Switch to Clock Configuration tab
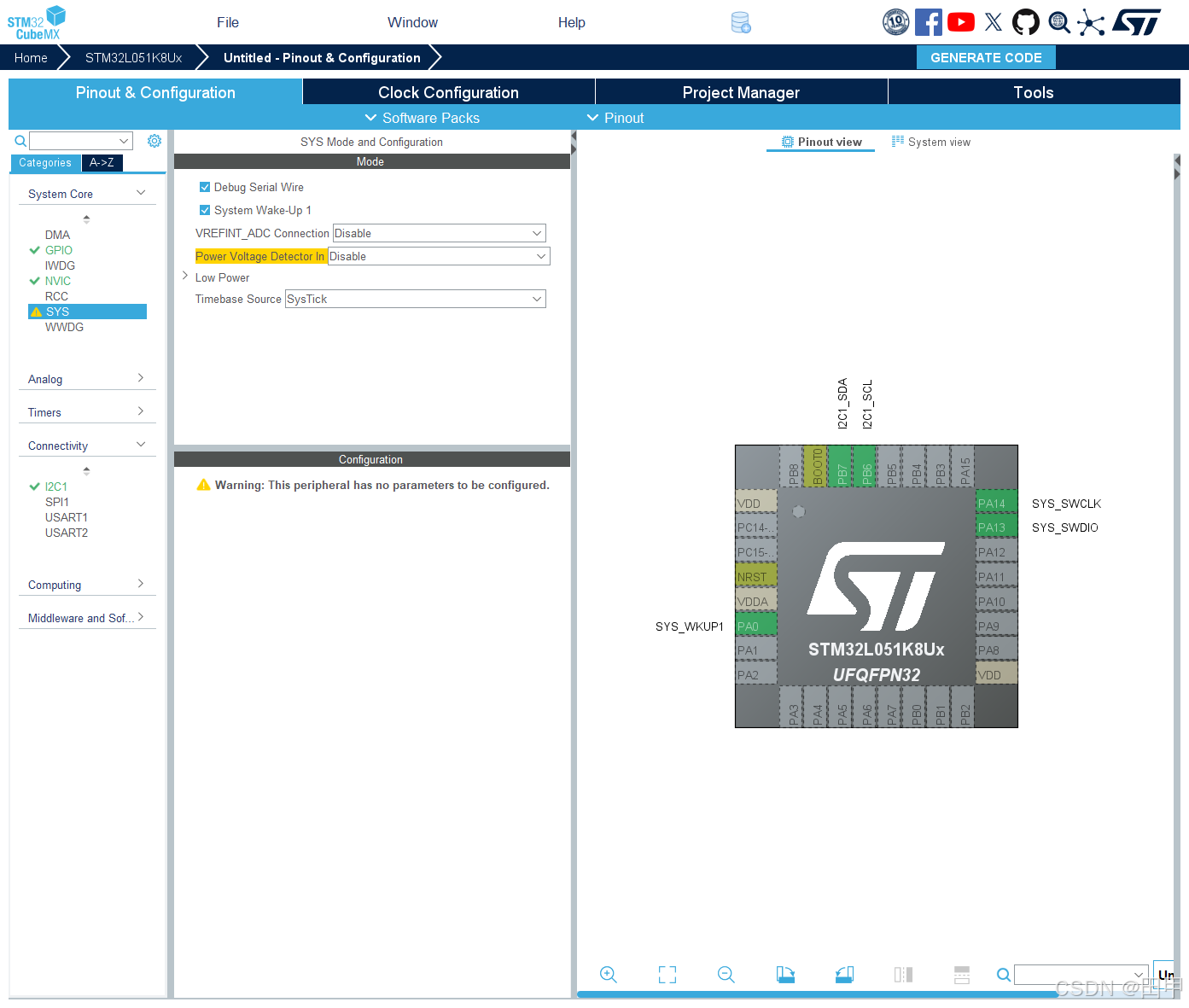1189x1008 pixels. 448,92
